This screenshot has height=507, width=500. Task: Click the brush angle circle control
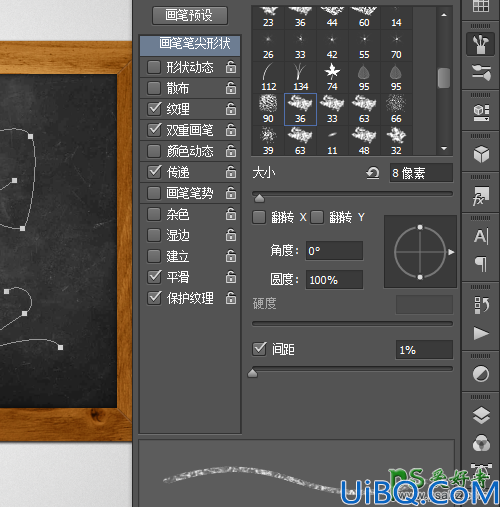point(420,252)
